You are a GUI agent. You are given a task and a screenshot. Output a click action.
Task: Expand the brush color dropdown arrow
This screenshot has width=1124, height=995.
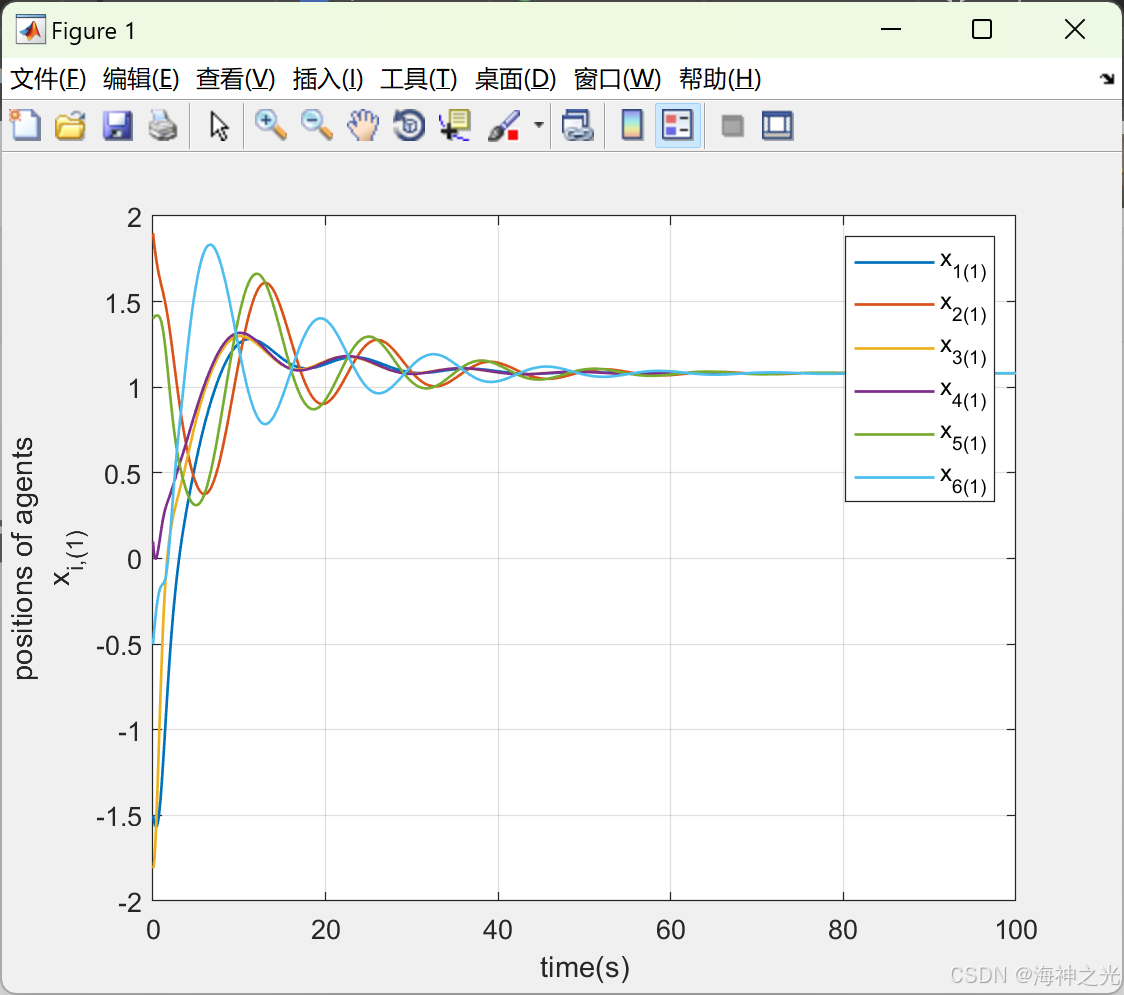pos(538,125)
